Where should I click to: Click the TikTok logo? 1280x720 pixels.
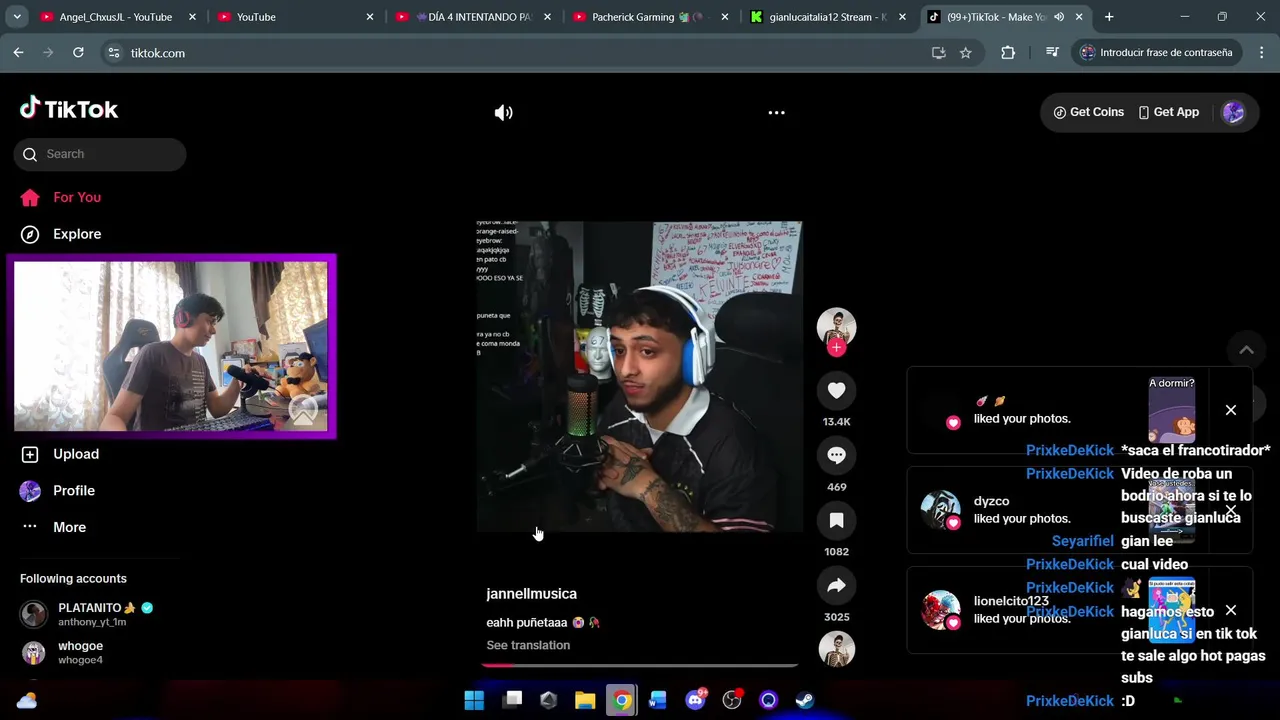pos(69,109)
